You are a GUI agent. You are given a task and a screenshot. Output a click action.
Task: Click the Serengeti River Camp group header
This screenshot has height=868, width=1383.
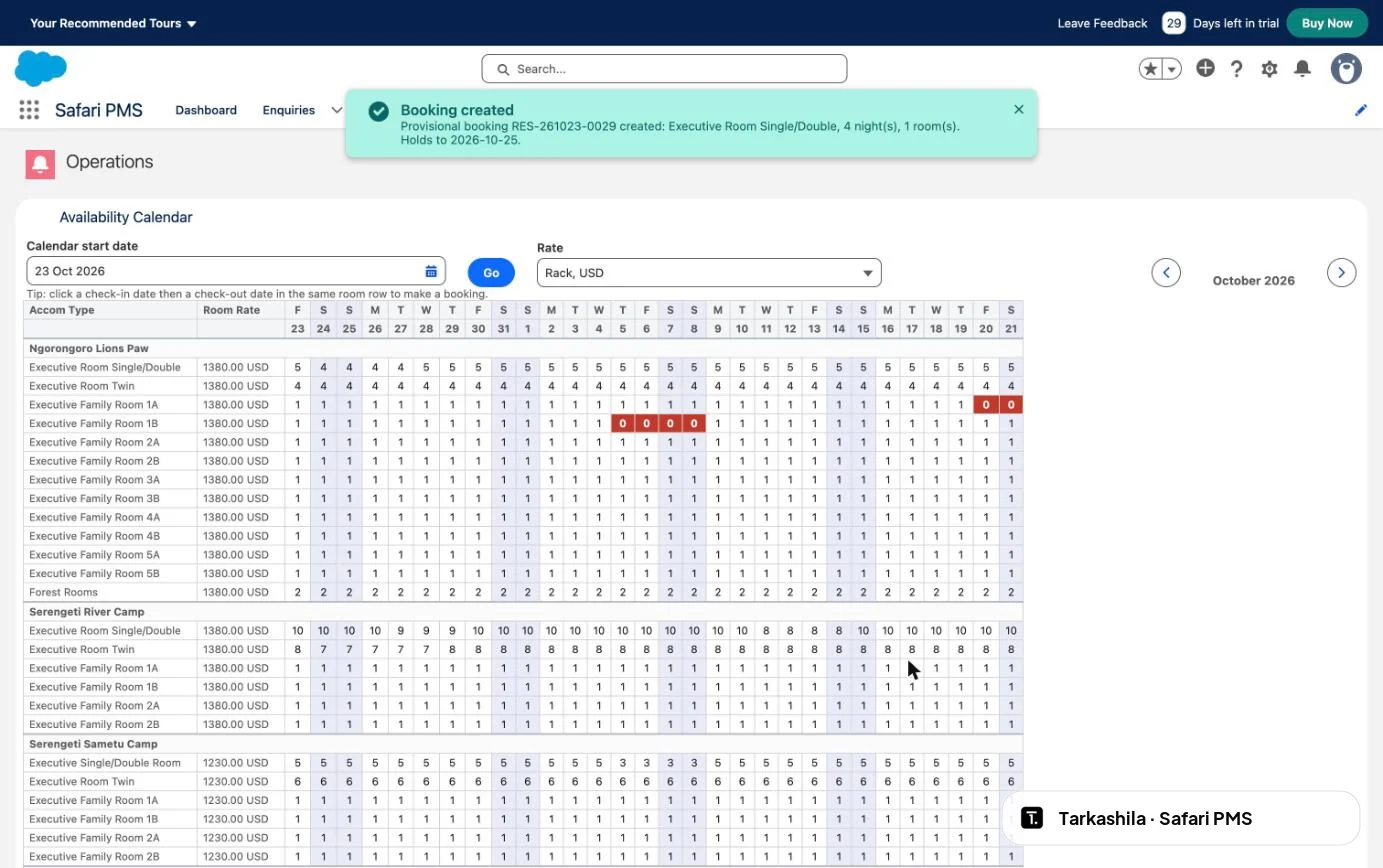pyautogui.click(x=87, y=611)
